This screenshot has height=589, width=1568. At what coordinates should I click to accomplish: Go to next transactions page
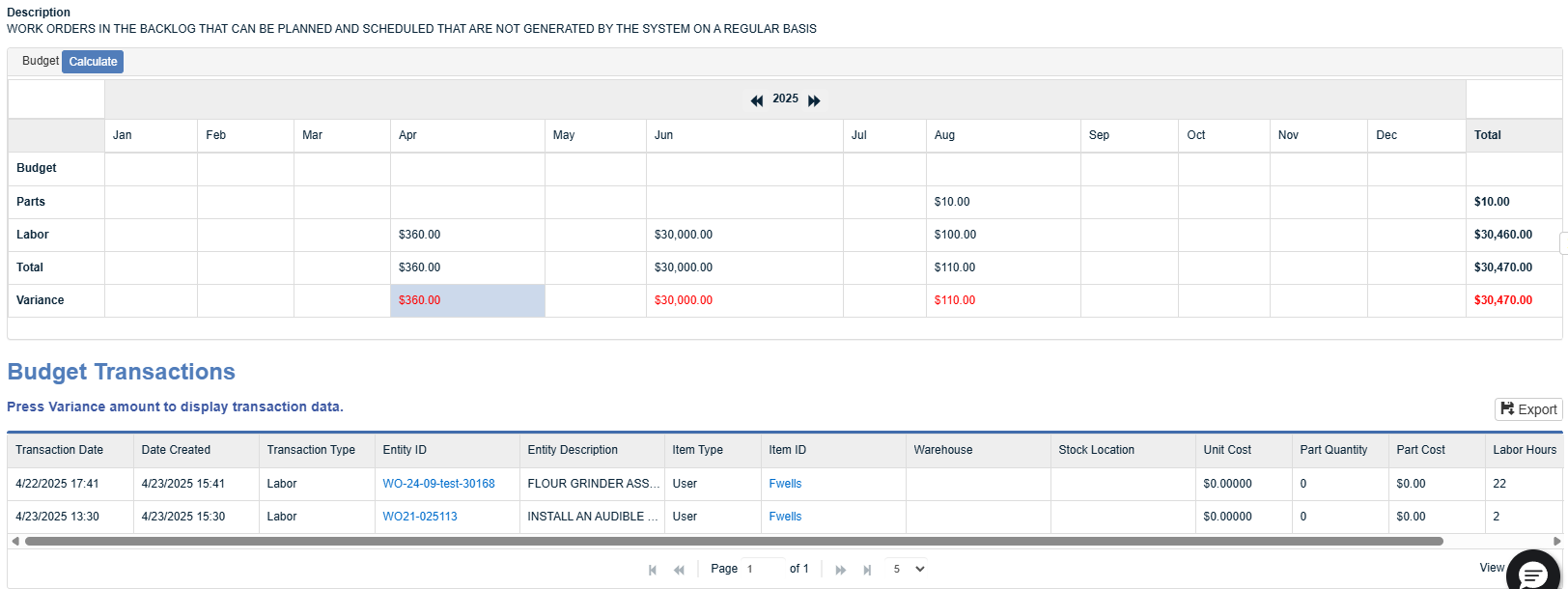[841, 570]
